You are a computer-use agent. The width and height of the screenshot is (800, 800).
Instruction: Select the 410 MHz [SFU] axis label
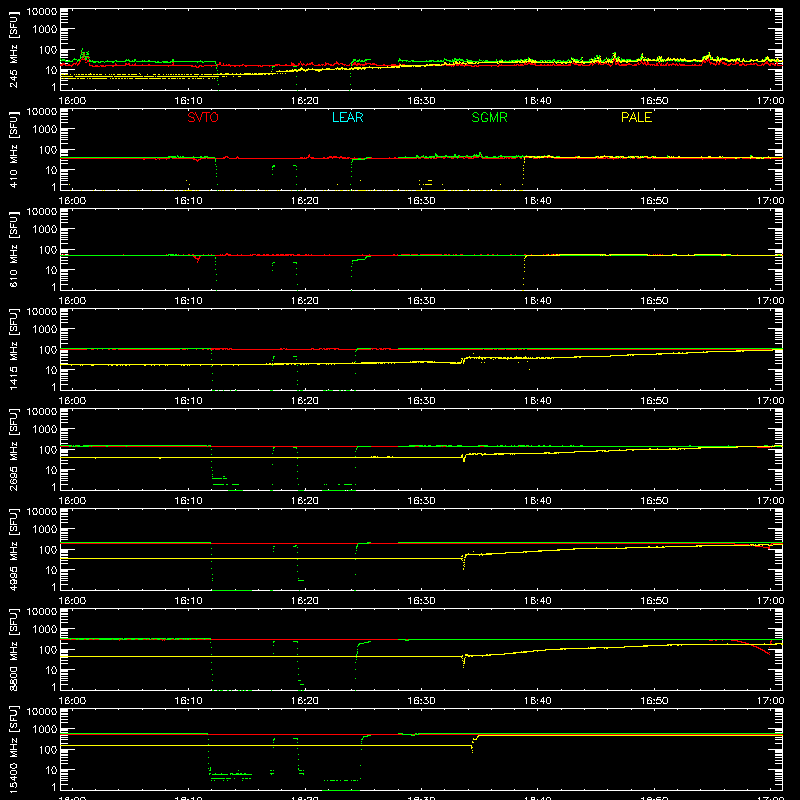click(13, 150)
